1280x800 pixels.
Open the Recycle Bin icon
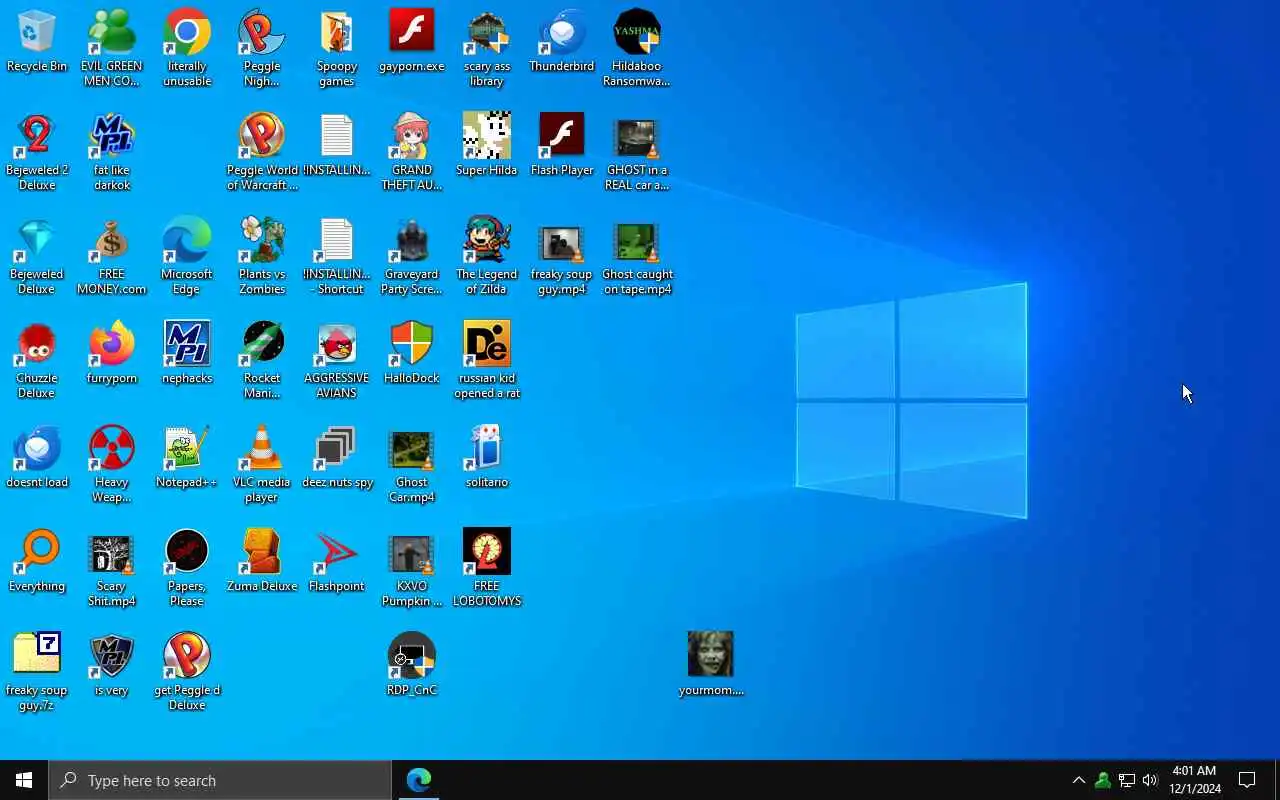coord(37,33)
